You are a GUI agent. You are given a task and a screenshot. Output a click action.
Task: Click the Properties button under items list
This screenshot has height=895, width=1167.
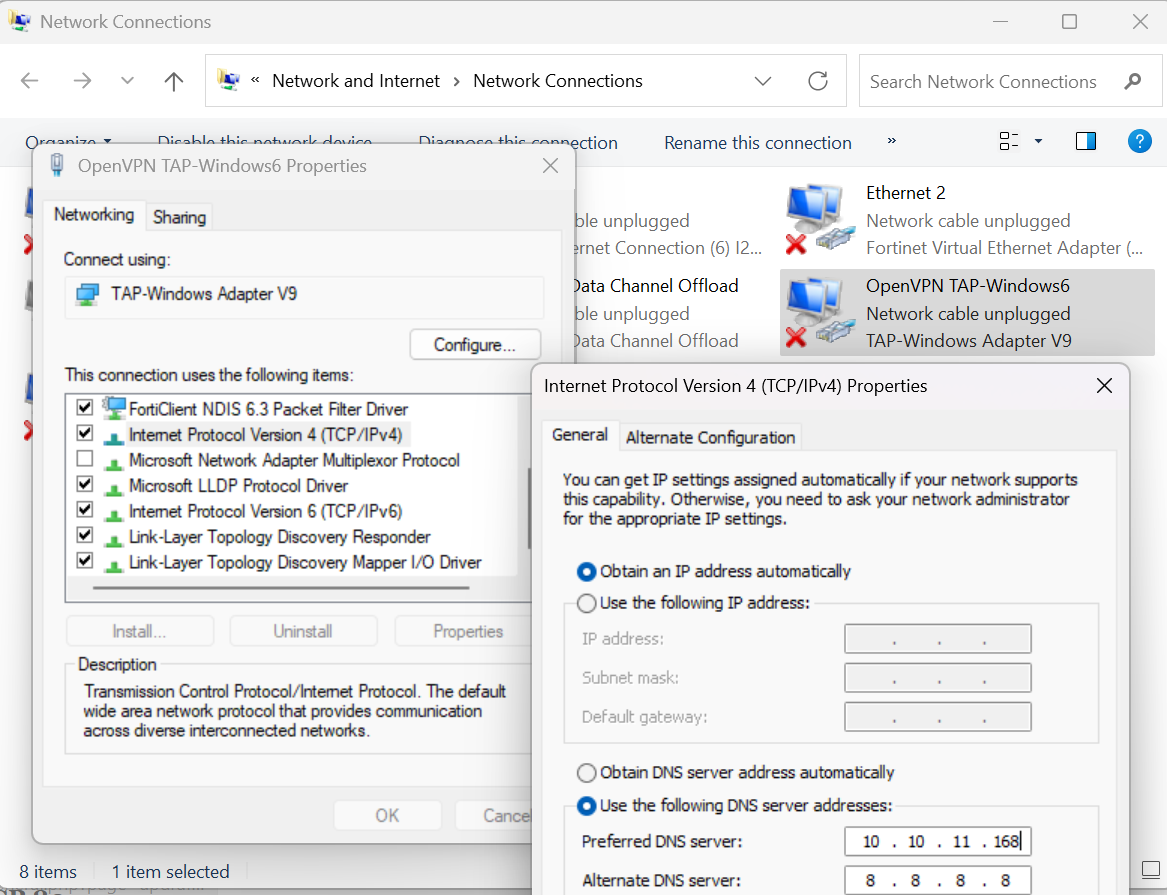(x=462, y=631)
